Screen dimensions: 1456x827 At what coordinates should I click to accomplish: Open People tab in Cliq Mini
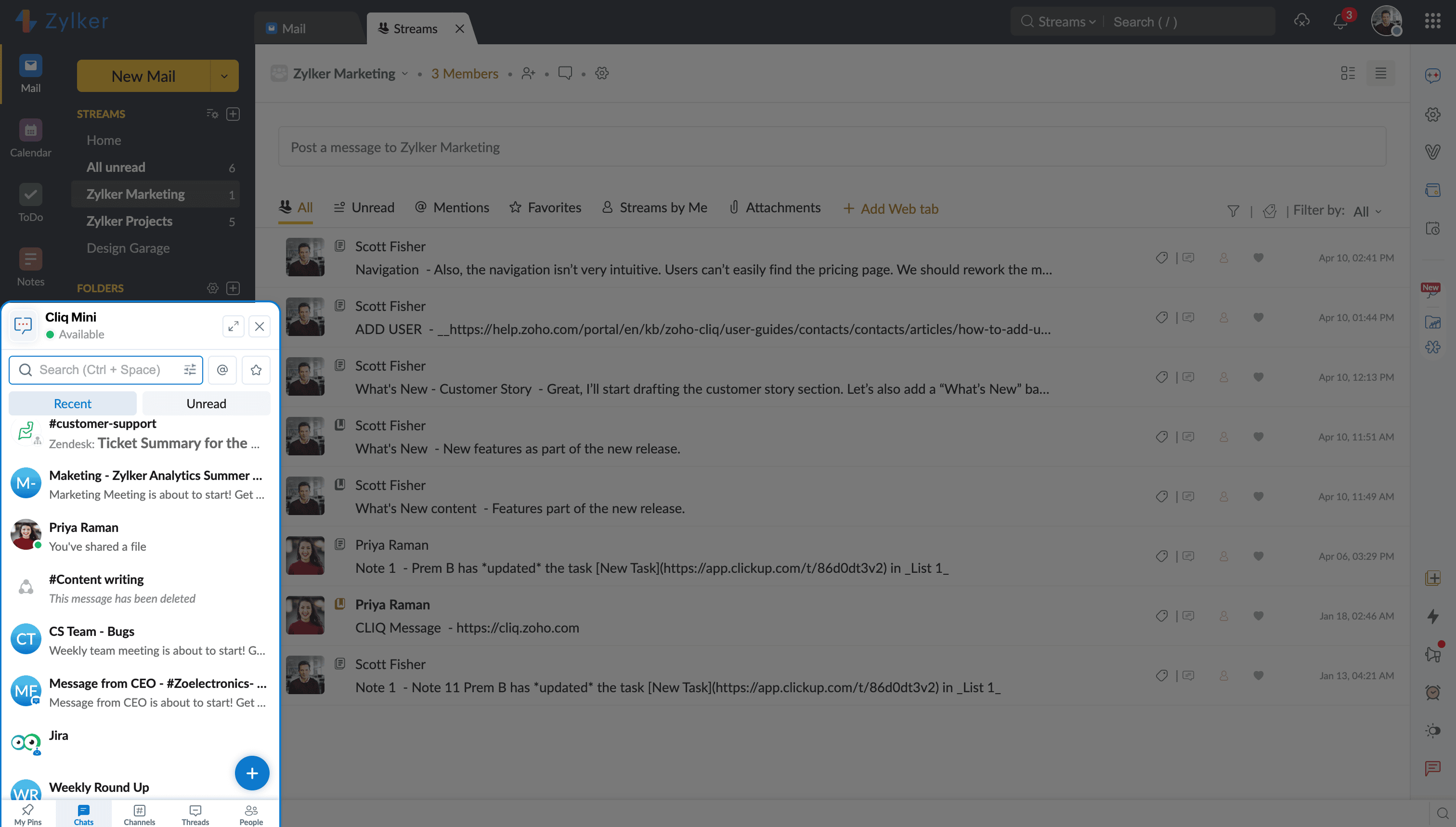(251, 814)
